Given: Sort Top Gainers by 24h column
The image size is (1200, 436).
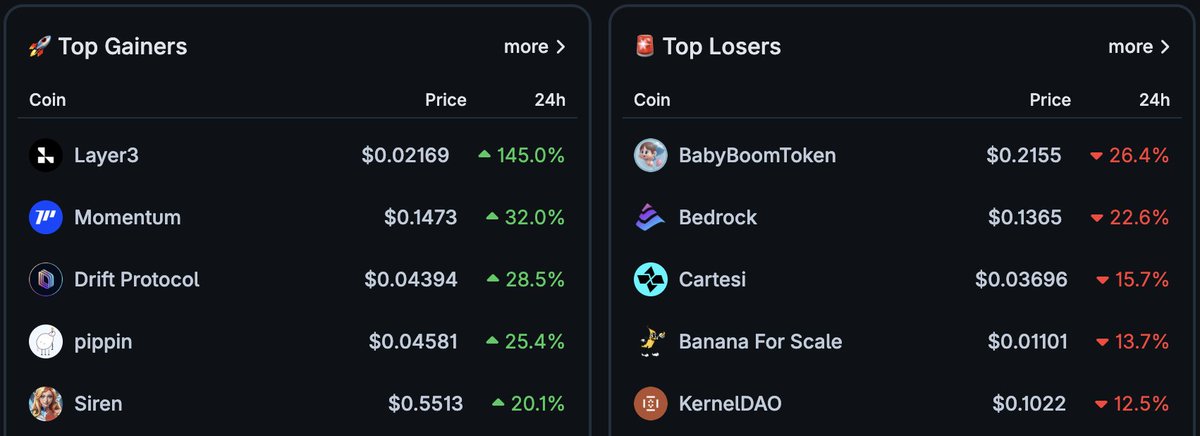Looking at the screenshot, I should click(549, 100).
